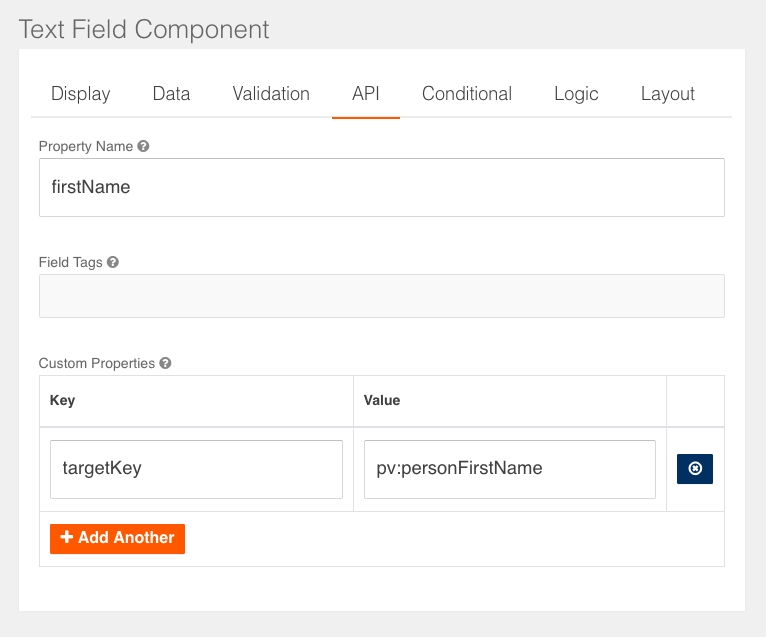Open the Data tab

click(x=171, y=94)
